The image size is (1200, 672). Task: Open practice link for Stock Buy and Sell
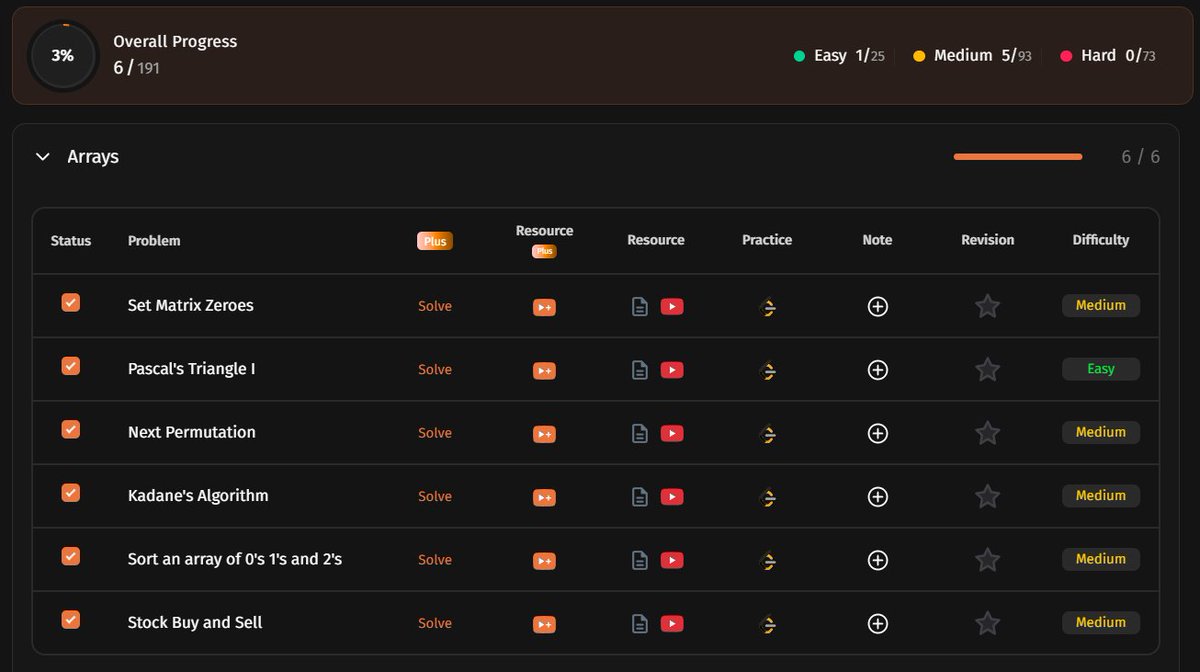point(768,625)
